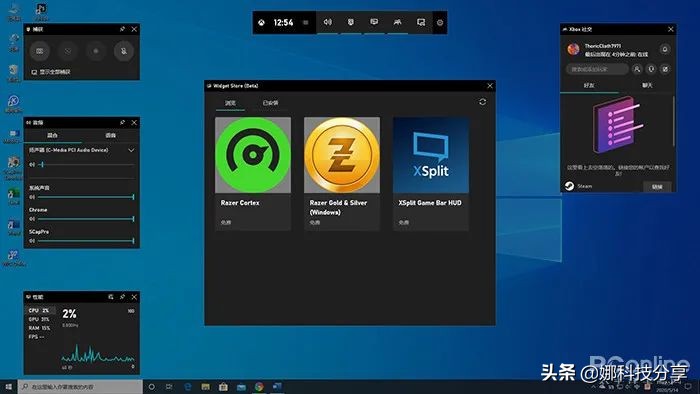This screenshot has height=394, width=700.
Task: Open show all captures link
Action: click(x=51, y=72)
